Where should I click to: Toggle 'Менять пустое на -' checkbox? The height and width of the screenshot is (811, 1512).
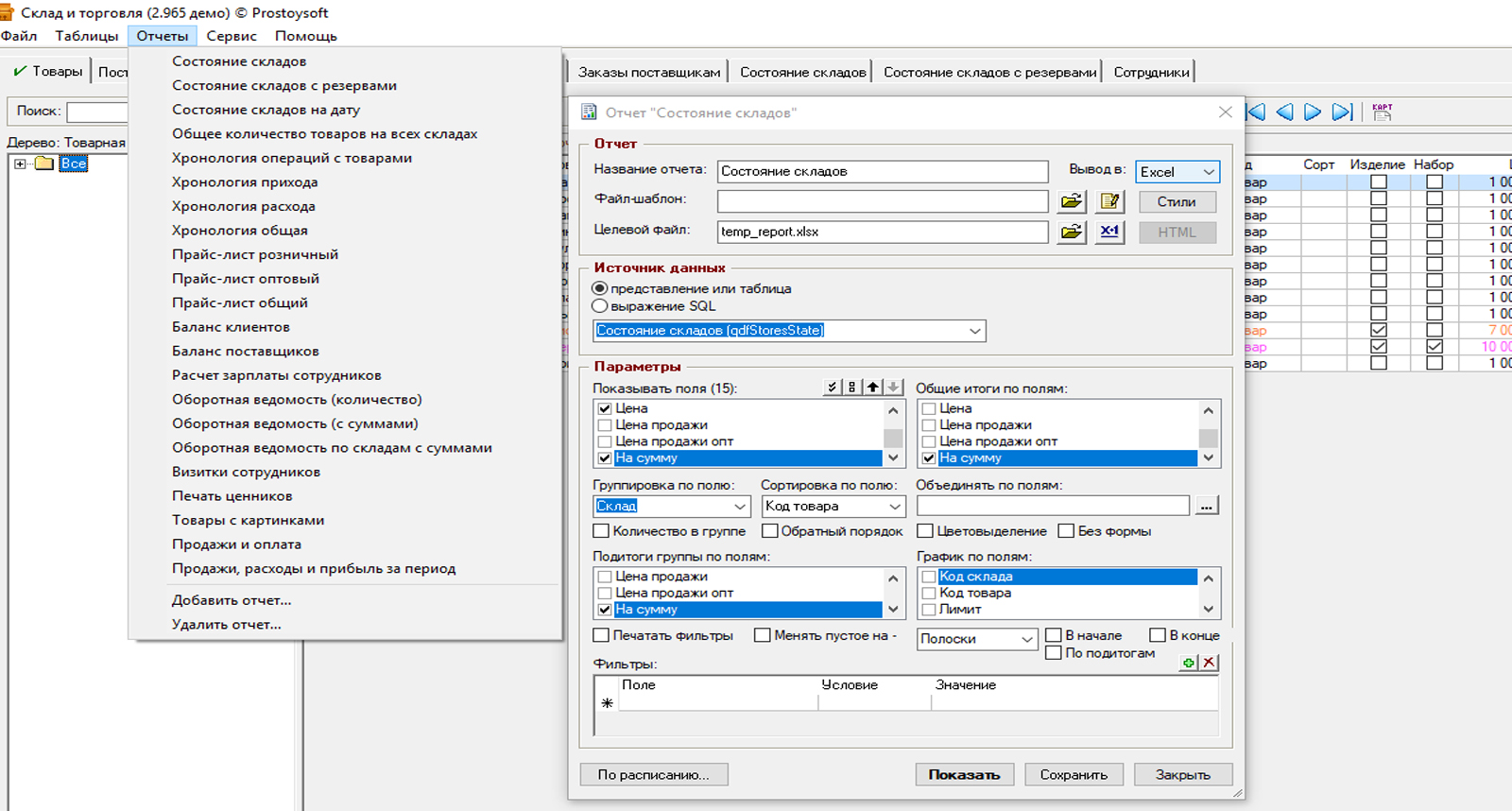pos(762,635)
